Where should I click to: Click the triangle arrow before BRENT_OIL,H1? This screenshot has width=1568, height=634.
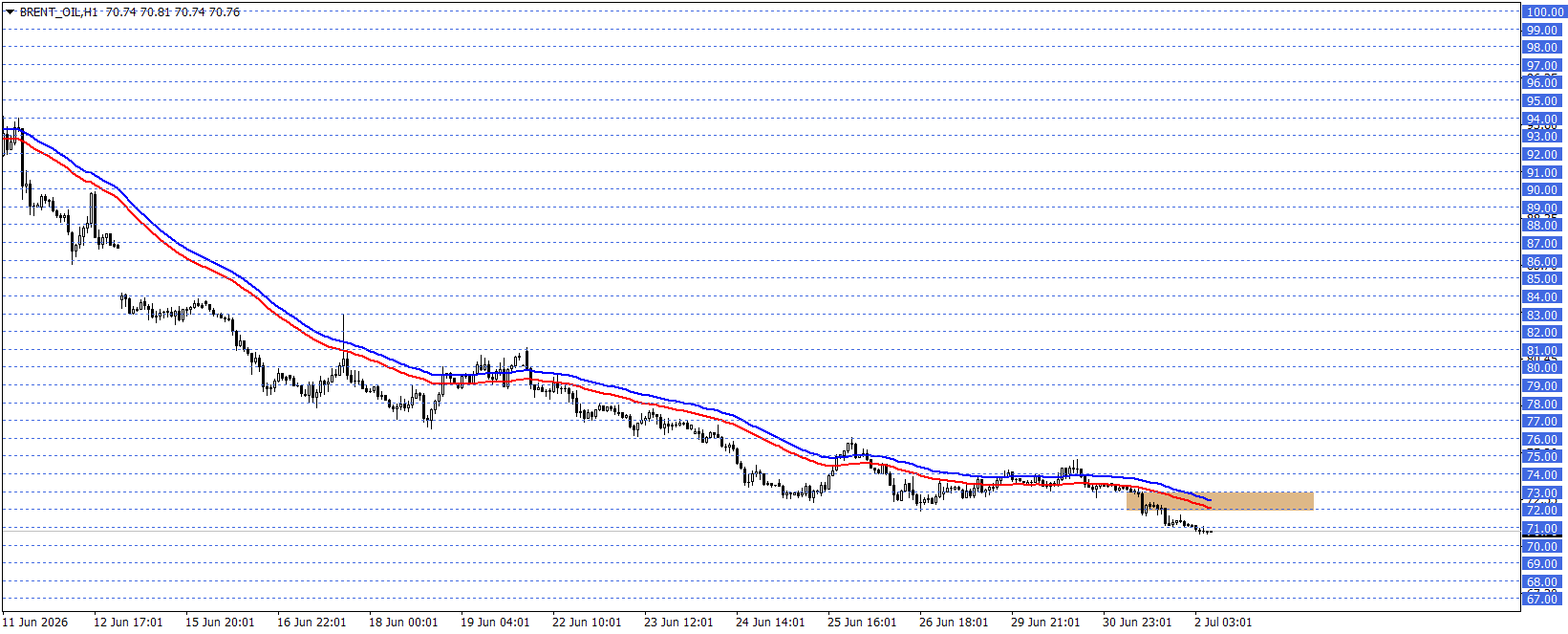point(10,12)
